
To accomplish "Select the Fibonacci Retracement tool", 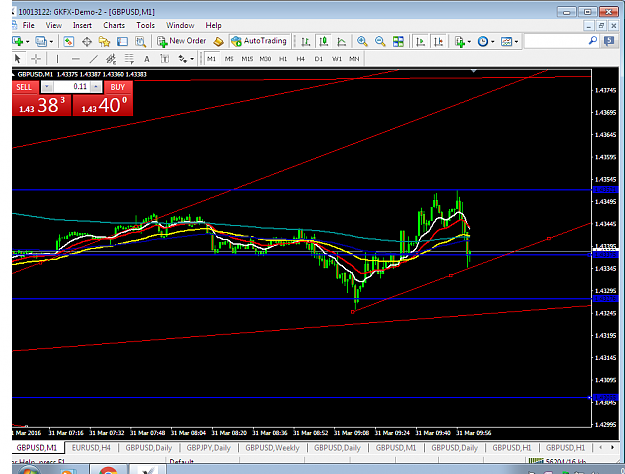I will pos(129,59).
